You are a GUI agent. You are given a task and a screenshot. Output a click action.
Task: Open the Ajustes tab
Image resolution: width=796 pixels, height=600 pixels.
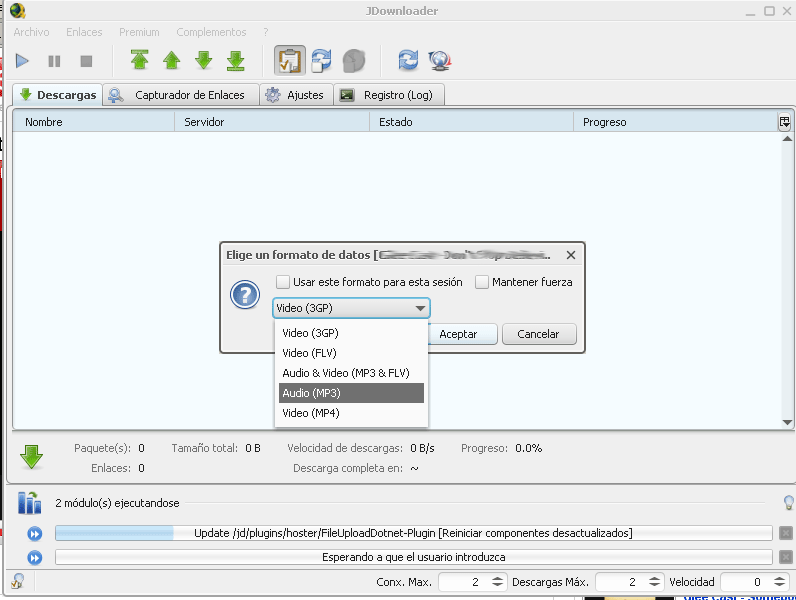click(296, 95)
